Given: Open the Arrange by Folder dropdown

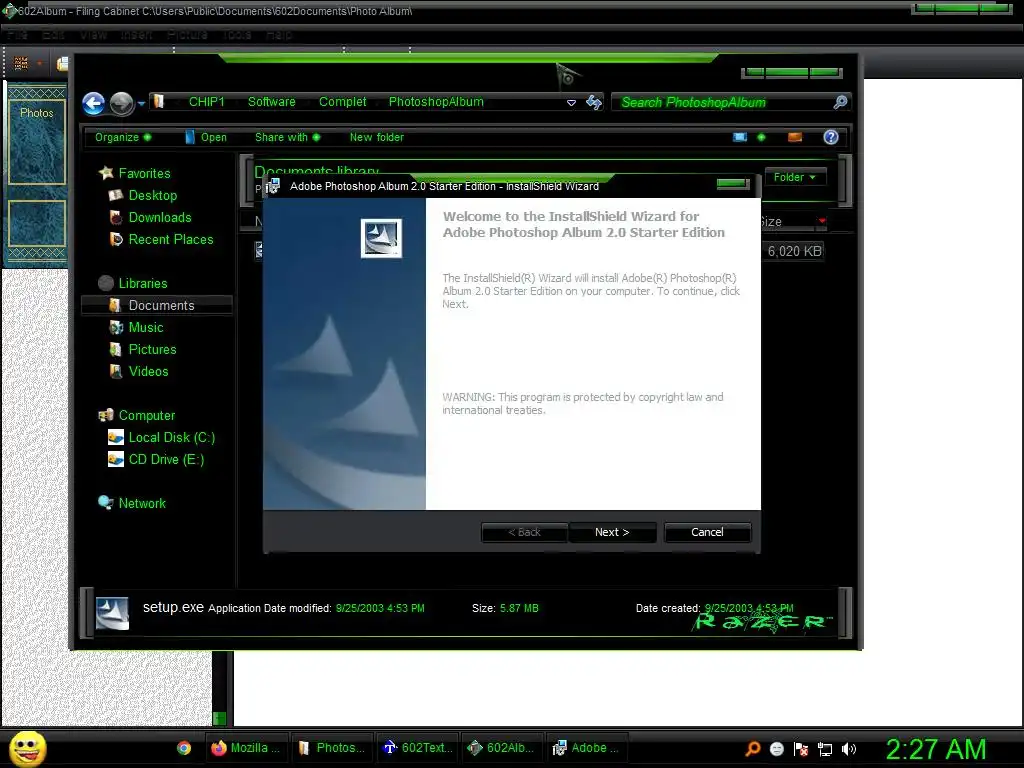Looking at the screenshot, I should [795, 177].
